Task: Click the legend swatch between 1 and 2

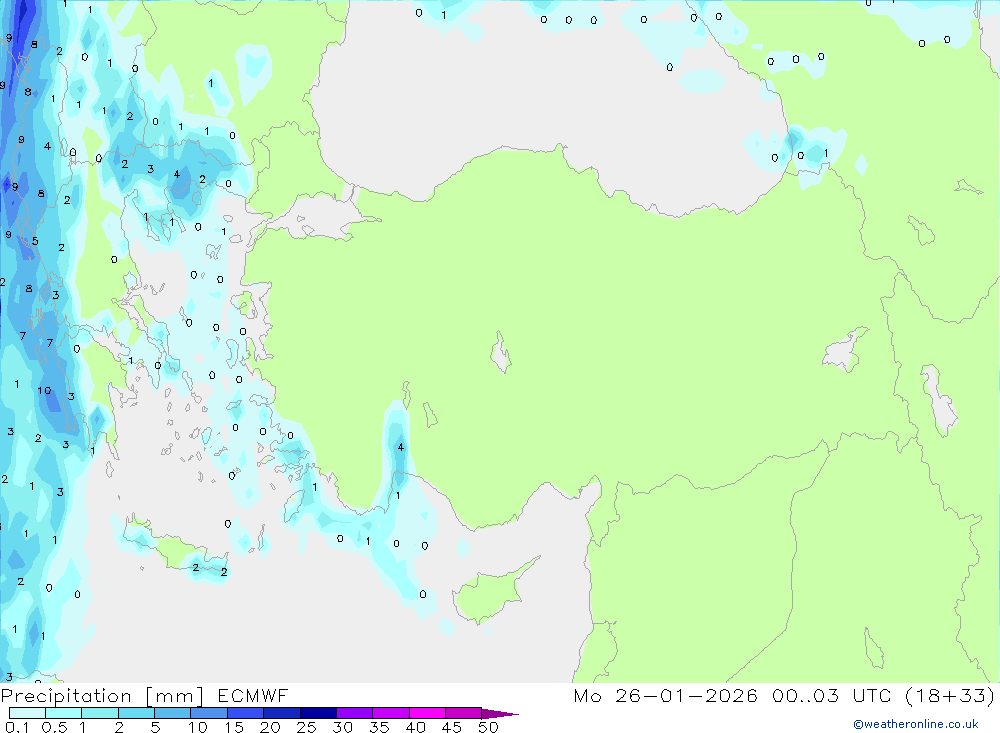Action: point(100,713)
